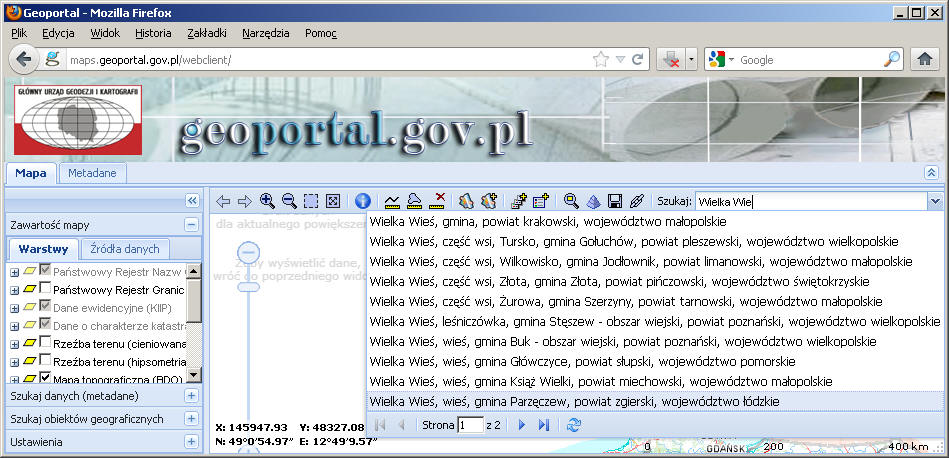This screenshot has width=949, height=458.
Task: Open the Narzędzia menu
Action: click(266, 33)
